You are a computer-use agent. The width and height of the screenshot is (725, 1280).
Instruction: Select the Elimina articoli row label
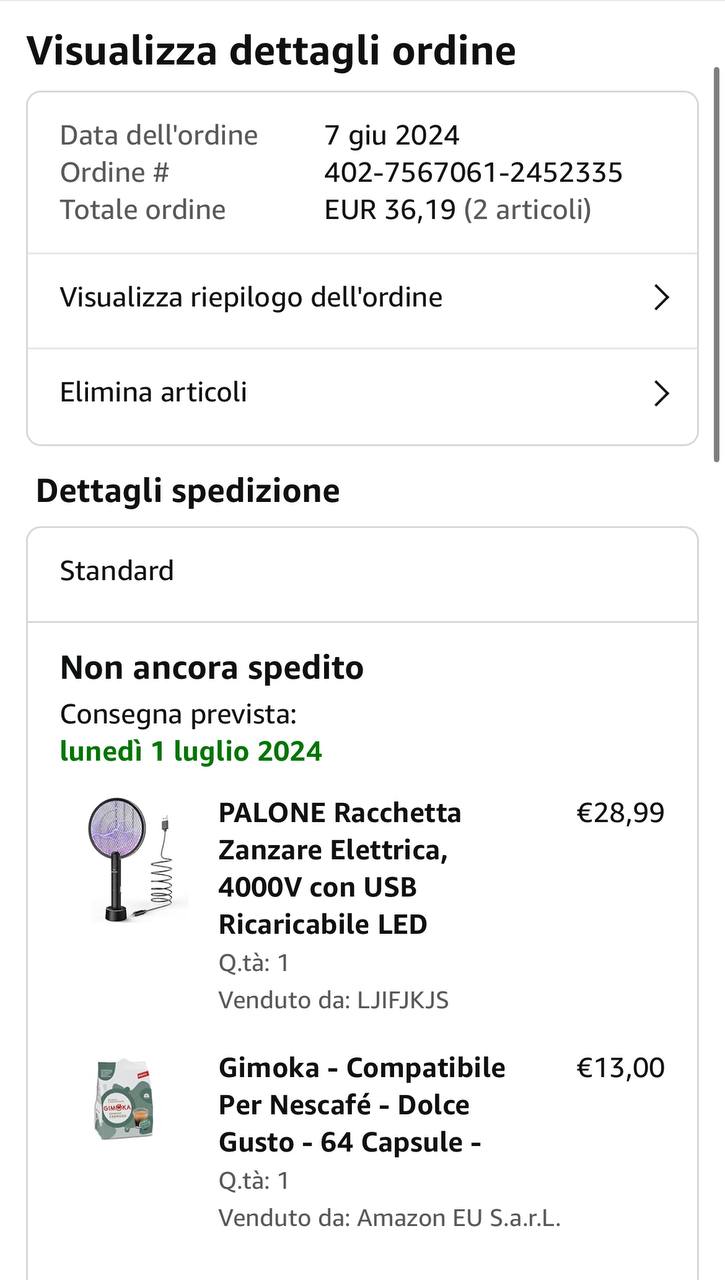tap(153, 392)
